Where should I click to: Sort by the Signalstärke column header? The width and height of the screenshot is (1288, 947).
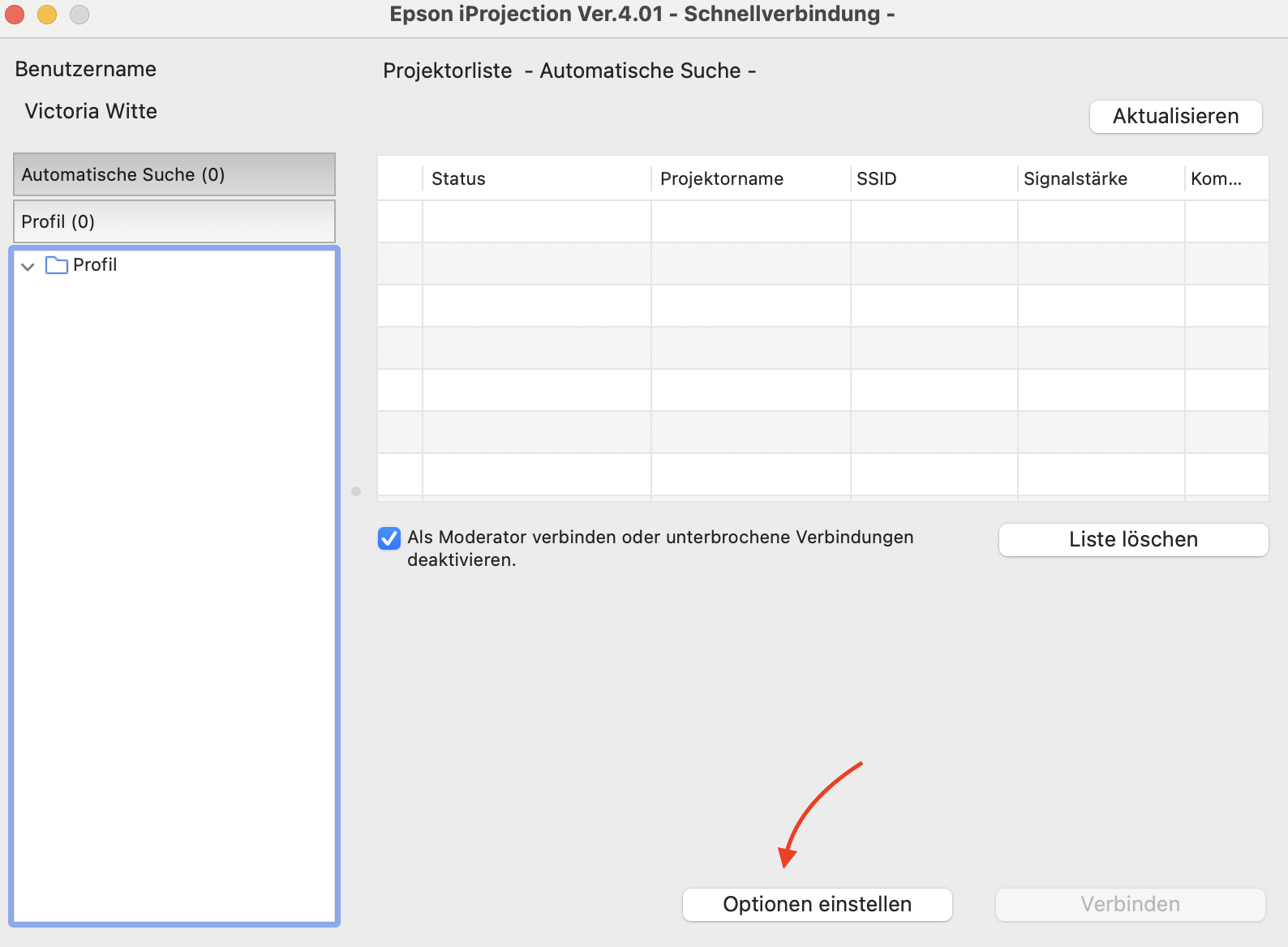[x=1101, y=178]
